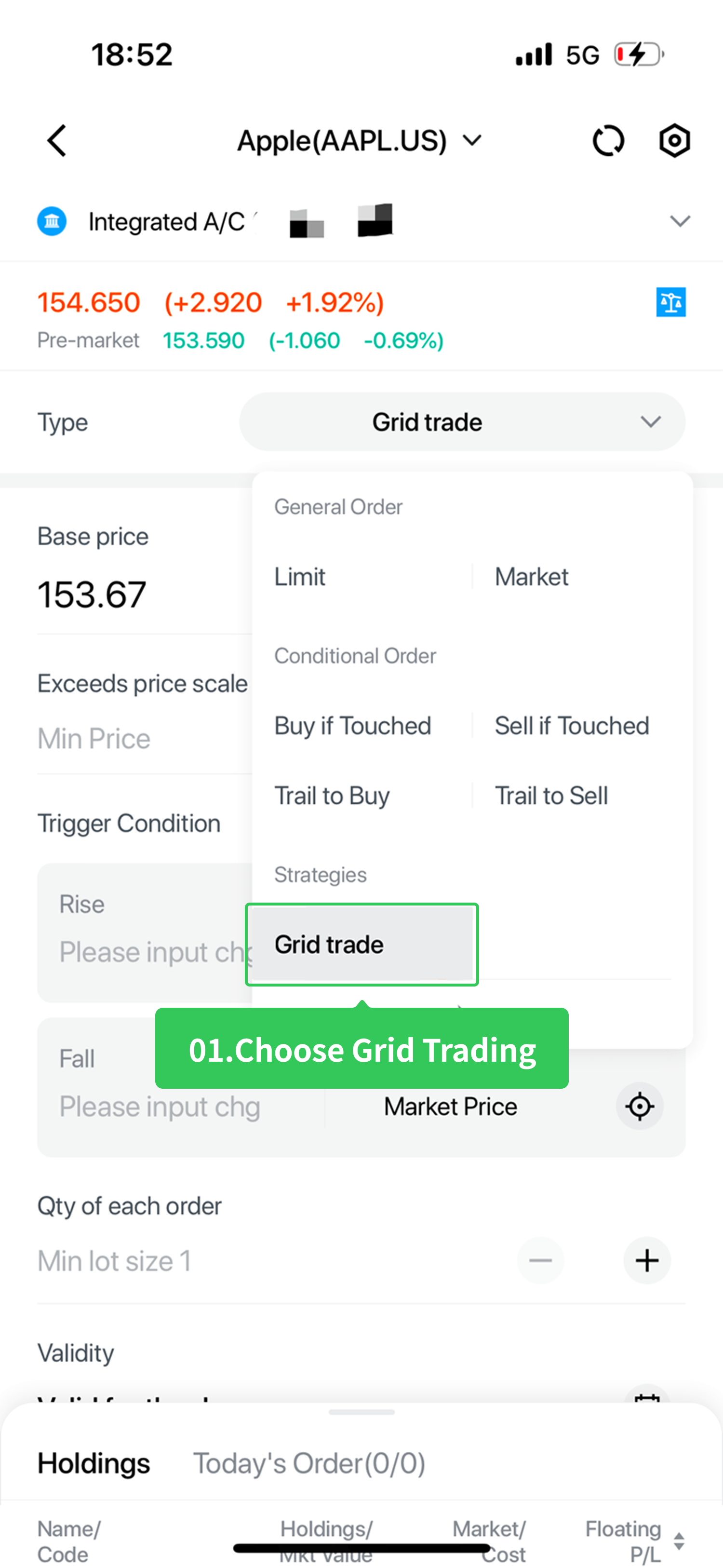The height and width of the screenshot is (1568, 723).
Task: Tap the blue balance scale icon
Action: [x=670, y=302]
